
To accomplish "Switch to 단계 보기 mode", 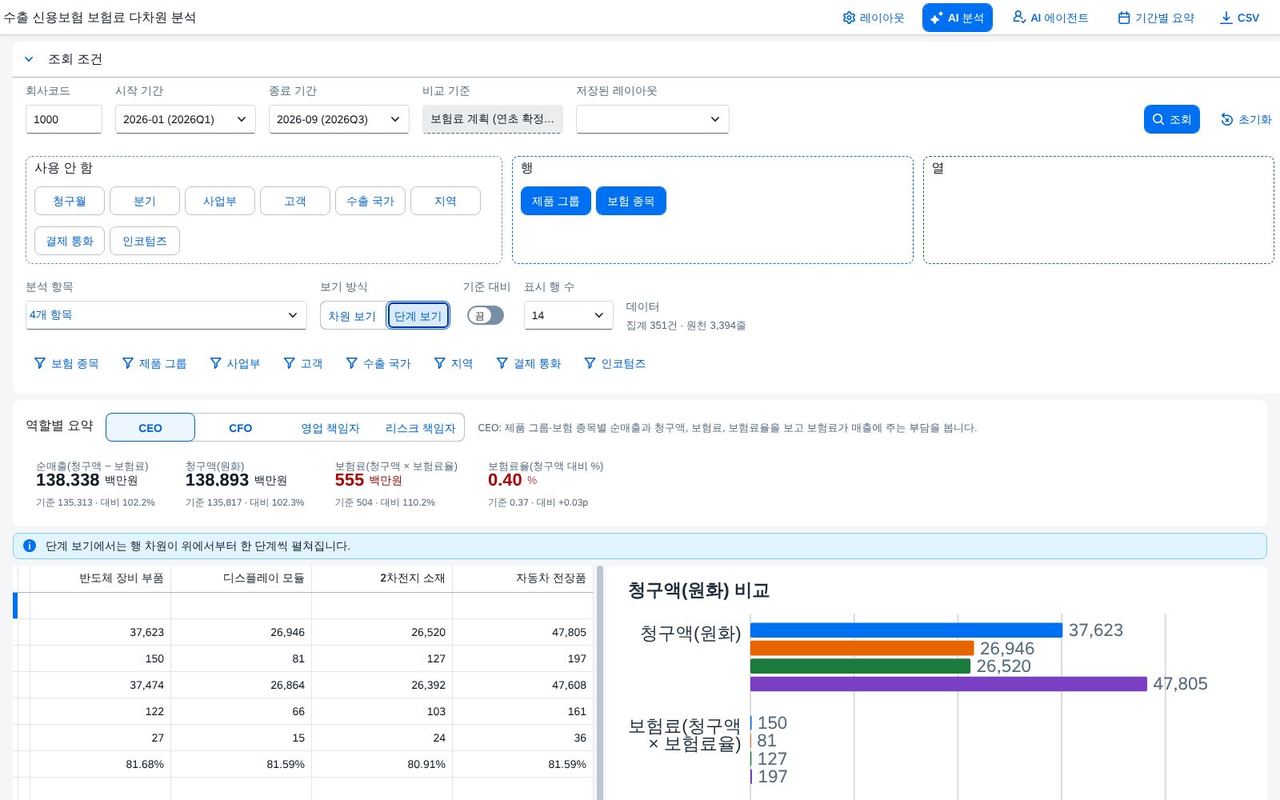I will (418, 316).
